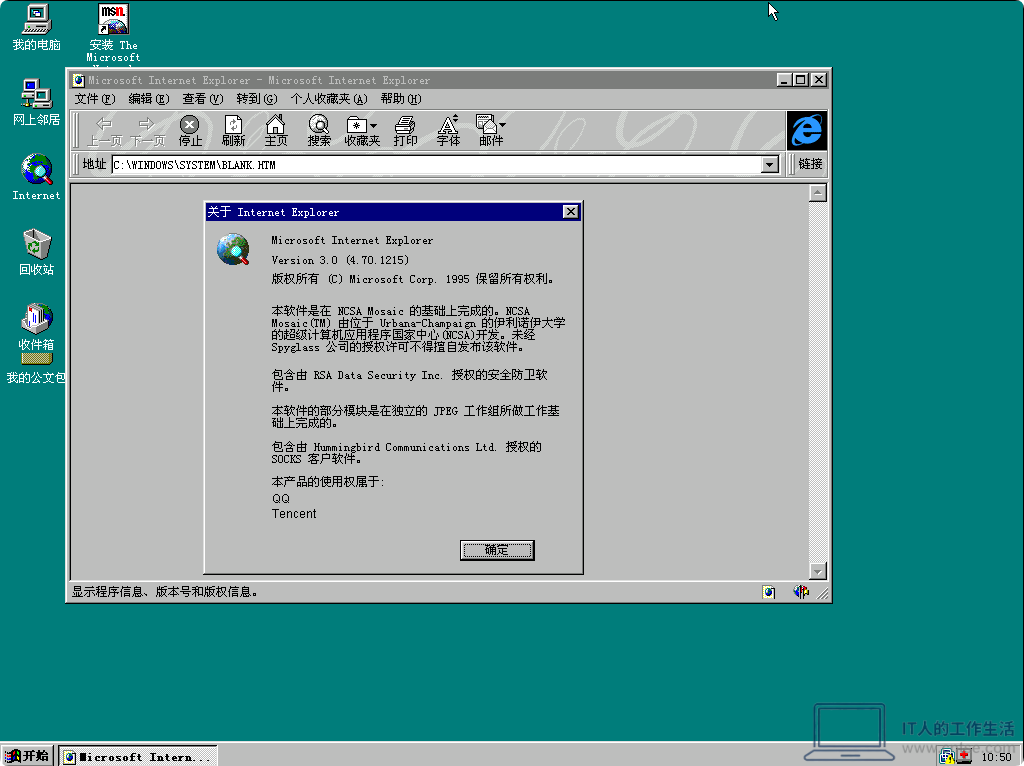Open the View (查看) menu
Viewport: 1024px width, 766px height.
202,99
